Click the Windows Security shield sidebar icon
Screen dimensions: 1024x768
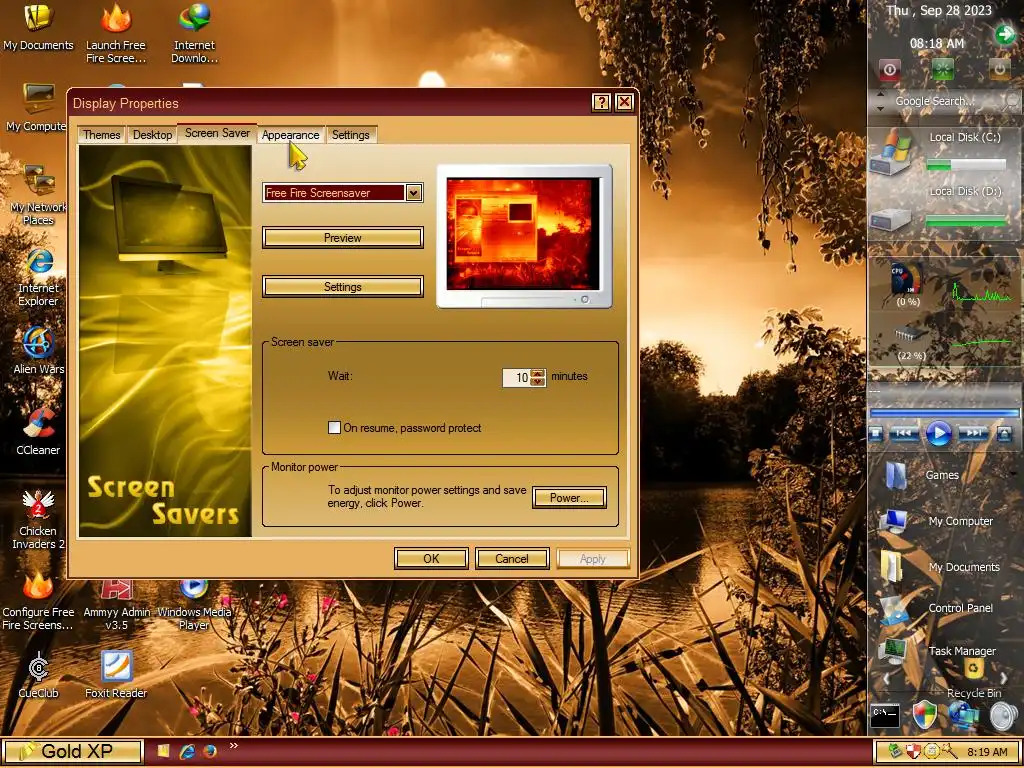[924, 715]
